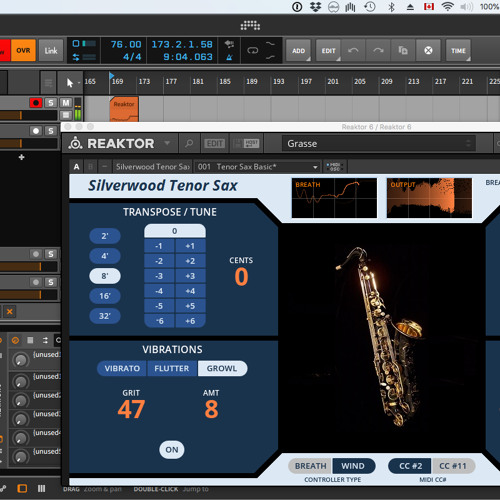Screen dimensions: 500x500
Task: Select CC #11 MIDI controller
Action: click(x=453, y=466)
